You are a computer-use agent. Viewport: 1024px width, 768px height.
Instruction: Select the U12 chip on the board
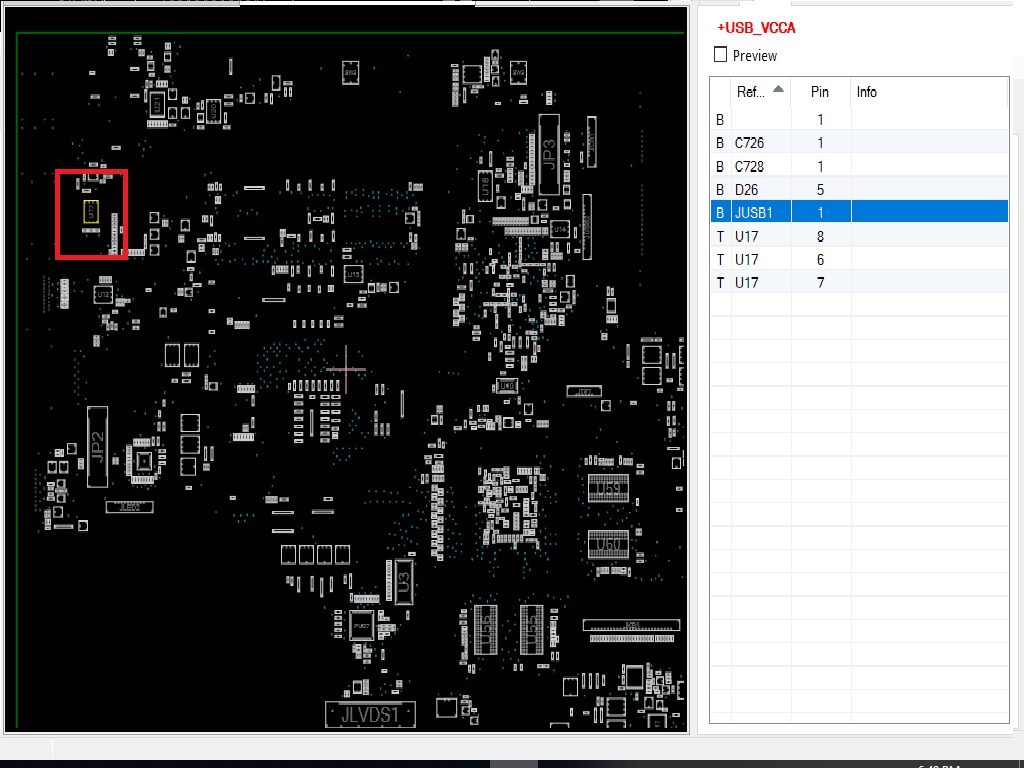[103, 295]
